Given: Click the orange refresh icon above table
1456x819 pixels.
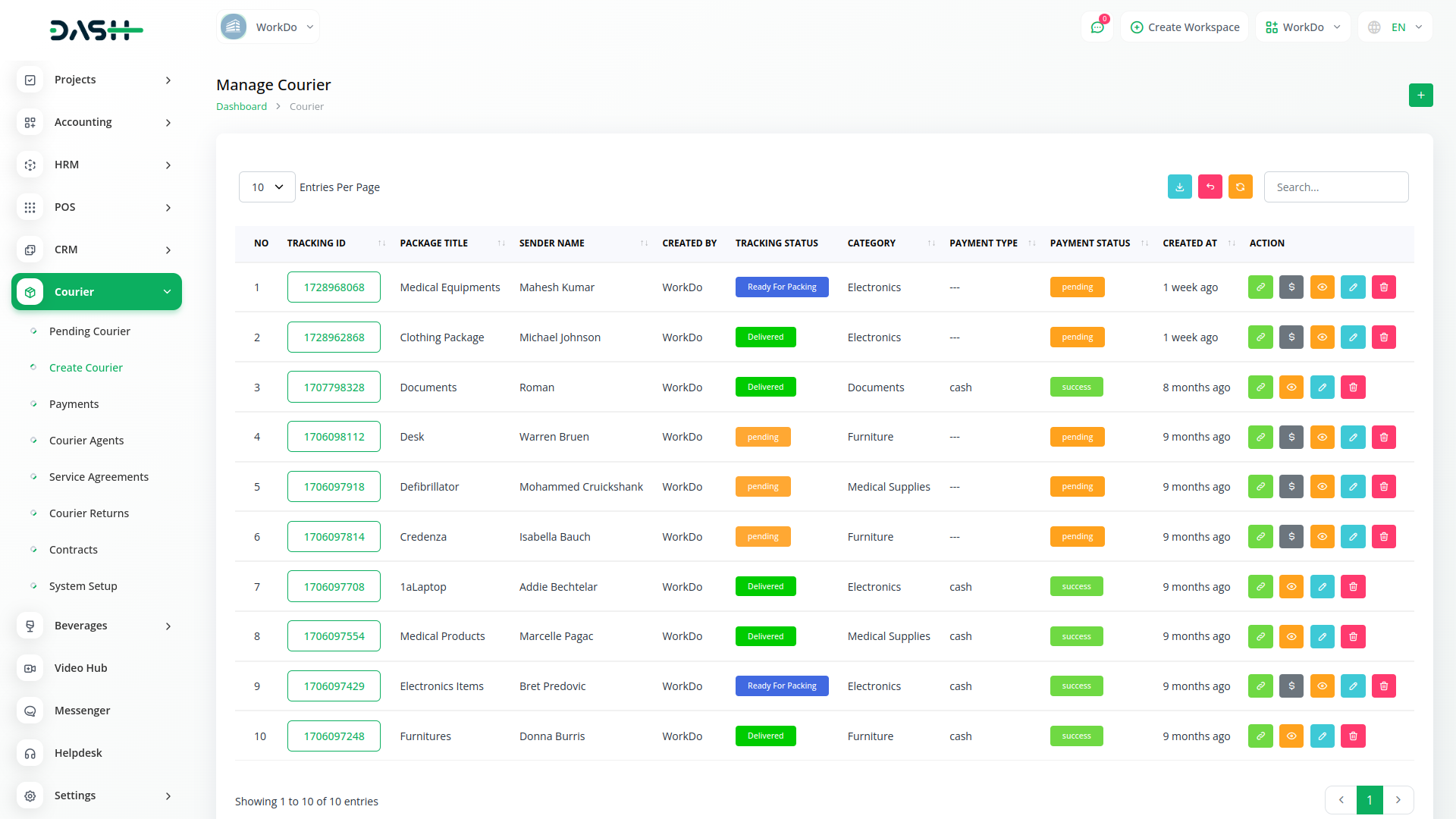Looking at the screenshot, I should 1240,187.
